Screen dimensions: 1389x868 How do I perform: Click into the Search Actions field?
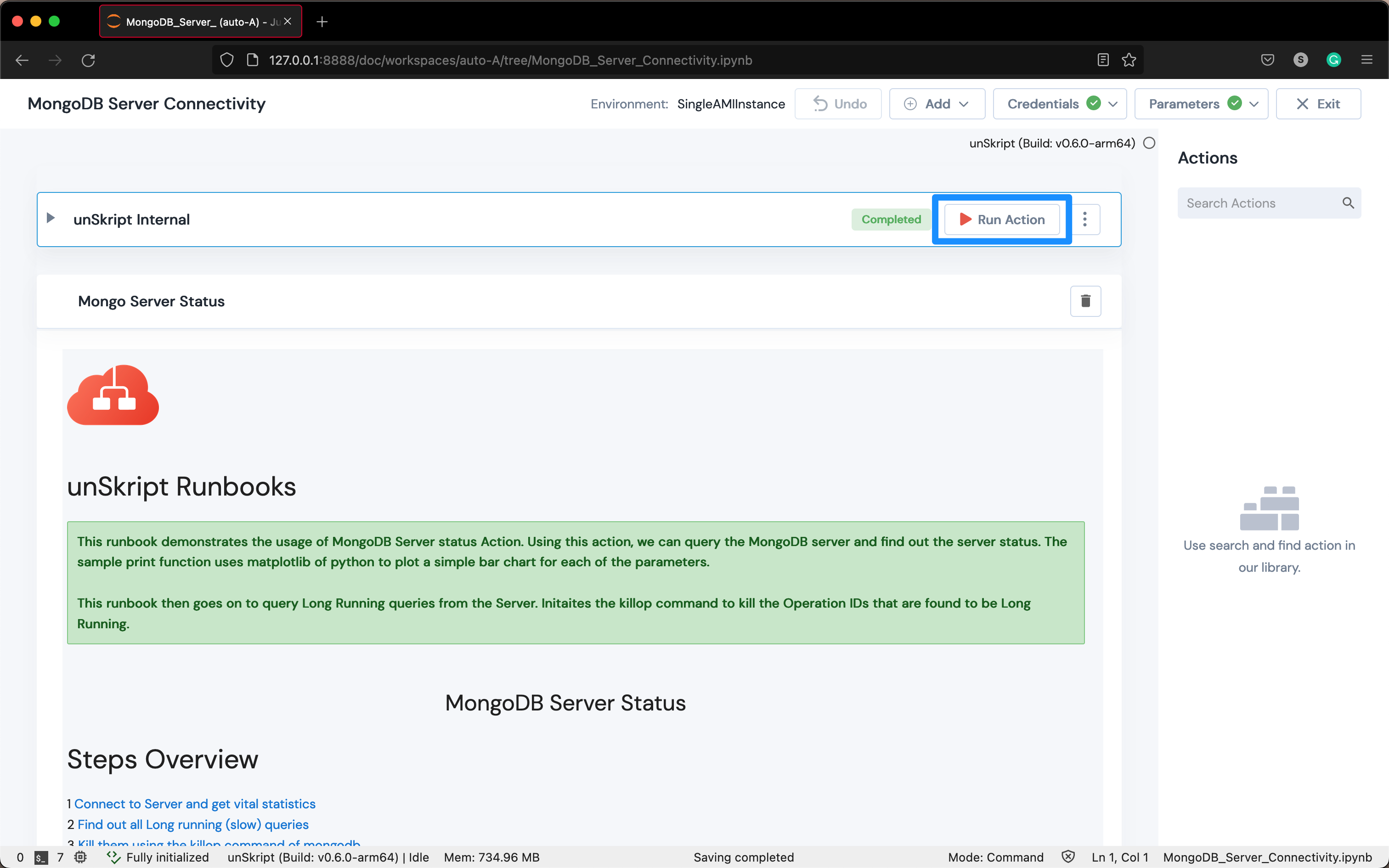[1269, 203]
